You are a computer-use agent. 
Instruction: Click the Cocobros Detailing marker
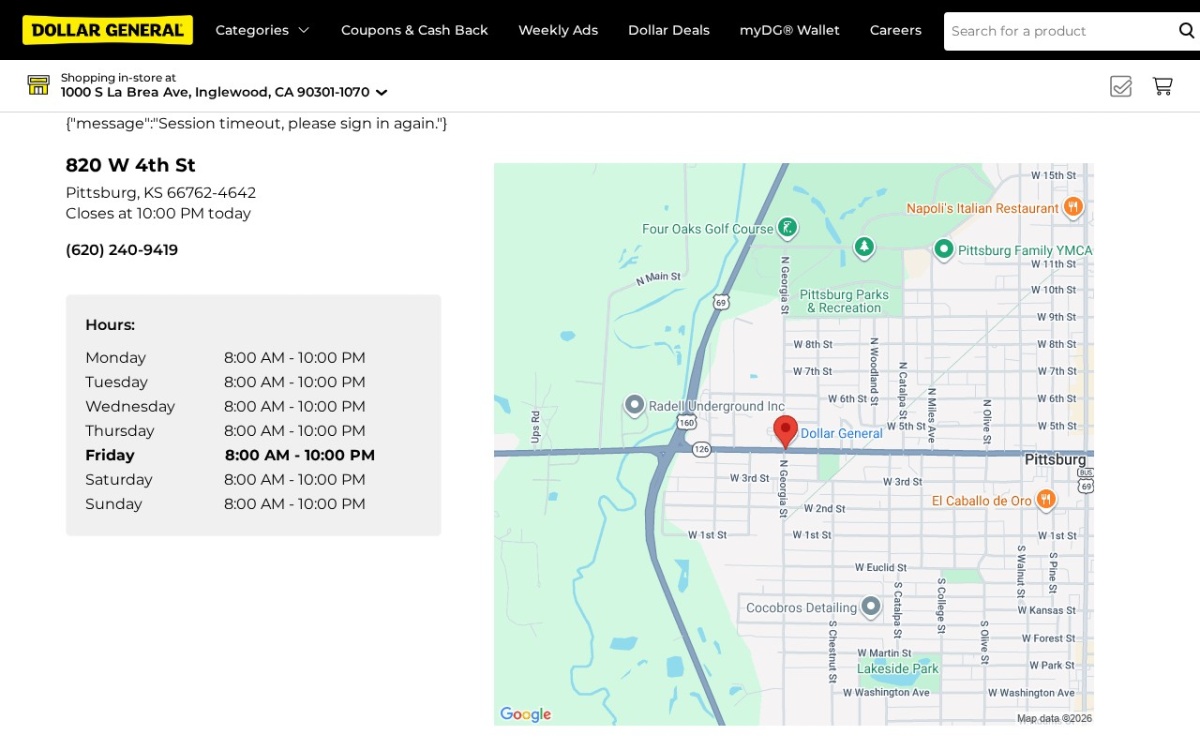(871, 606)
